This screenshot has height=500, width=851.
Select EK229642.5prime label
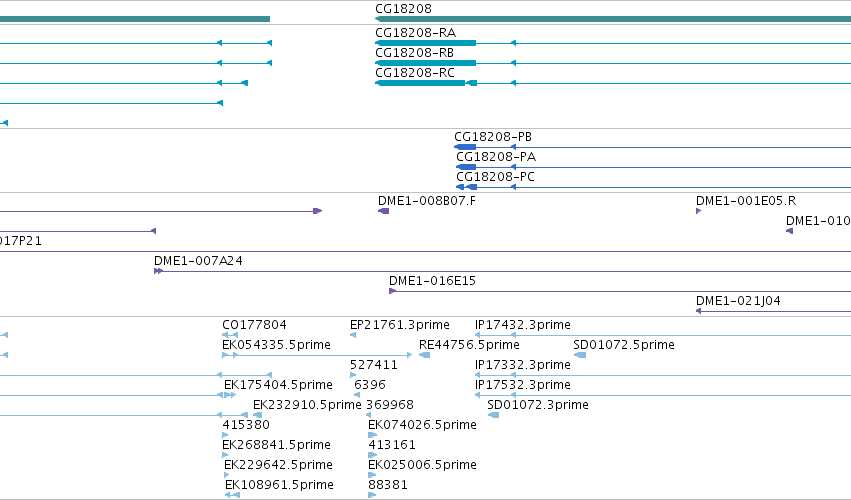point(278,465)
